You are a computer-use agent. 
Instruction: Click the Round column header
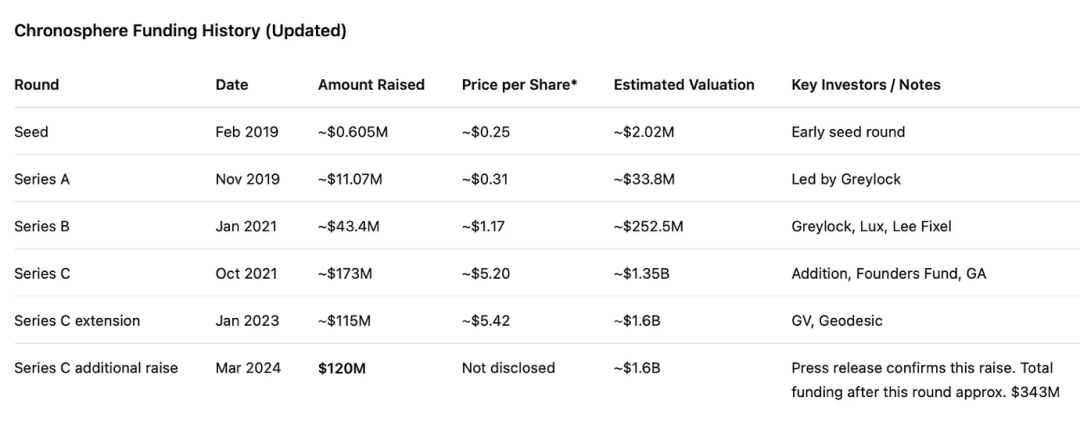point(37,85)
